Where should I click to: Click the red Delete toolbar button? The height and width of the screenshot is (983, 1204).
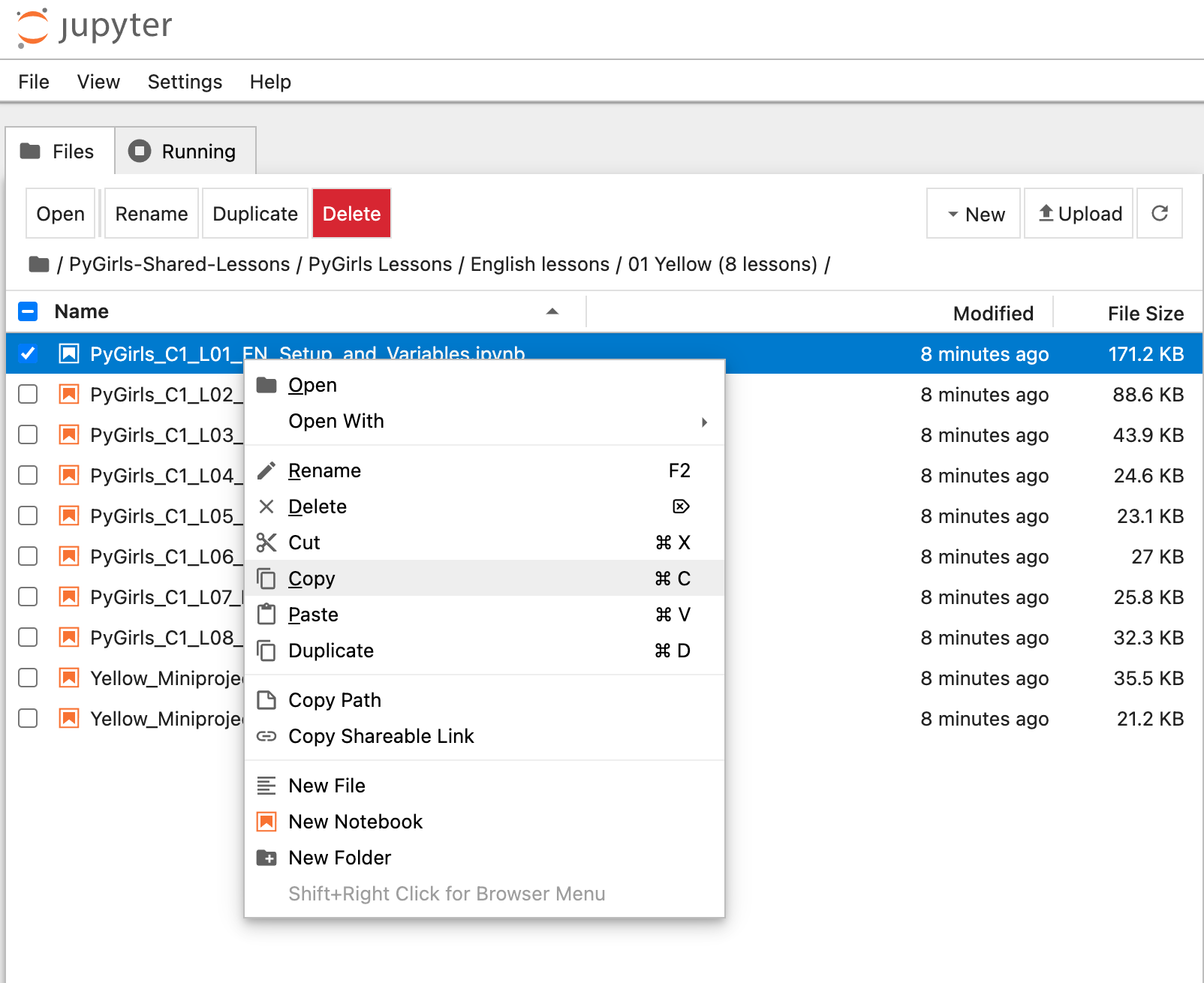coord(351,213)
